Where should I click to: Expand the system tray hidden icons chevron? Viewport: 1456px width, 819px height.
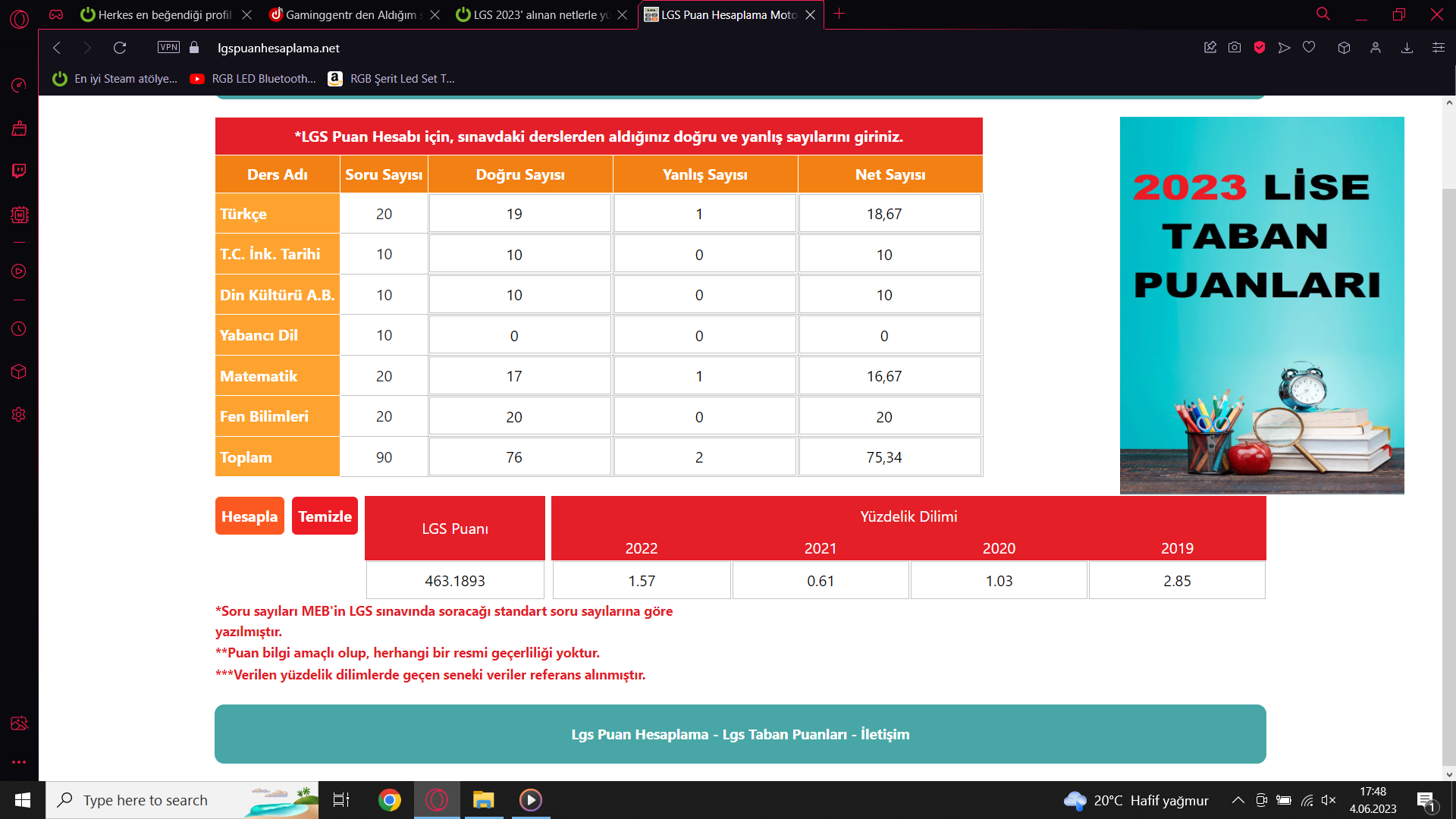[1238, 800]
